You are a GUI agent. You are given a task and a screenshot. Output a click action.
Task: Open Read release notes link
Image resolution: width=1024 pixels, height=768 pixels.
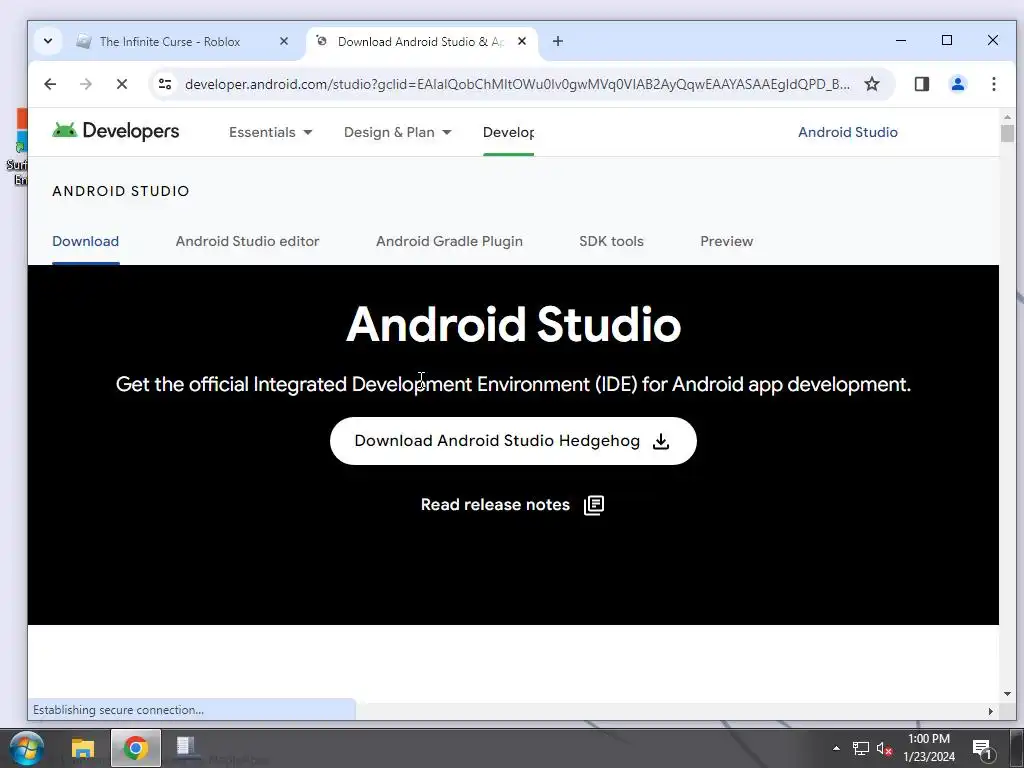point(495,505)
